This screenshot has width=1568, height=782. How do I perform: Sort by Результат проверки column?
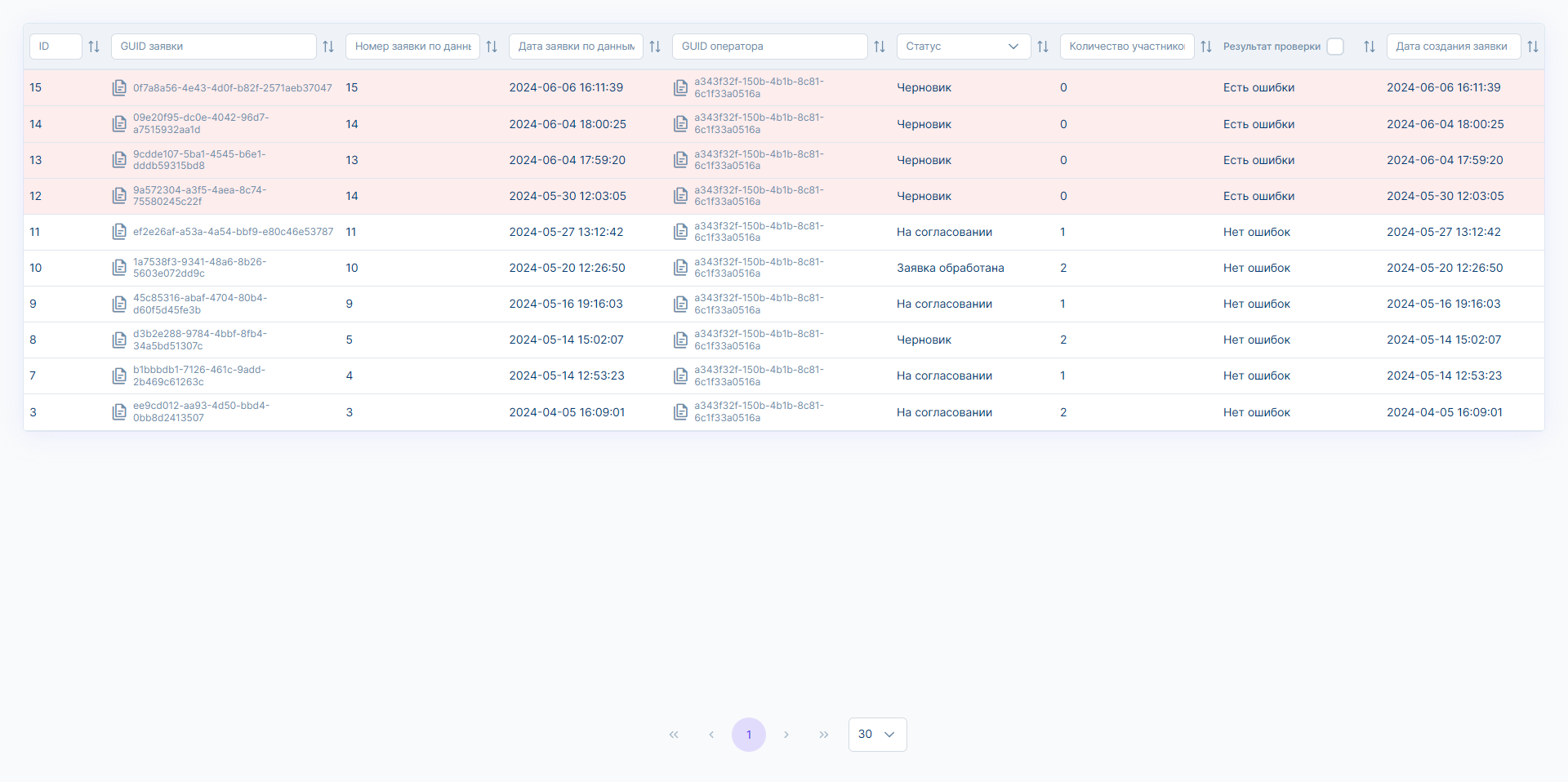point(1370,47)
